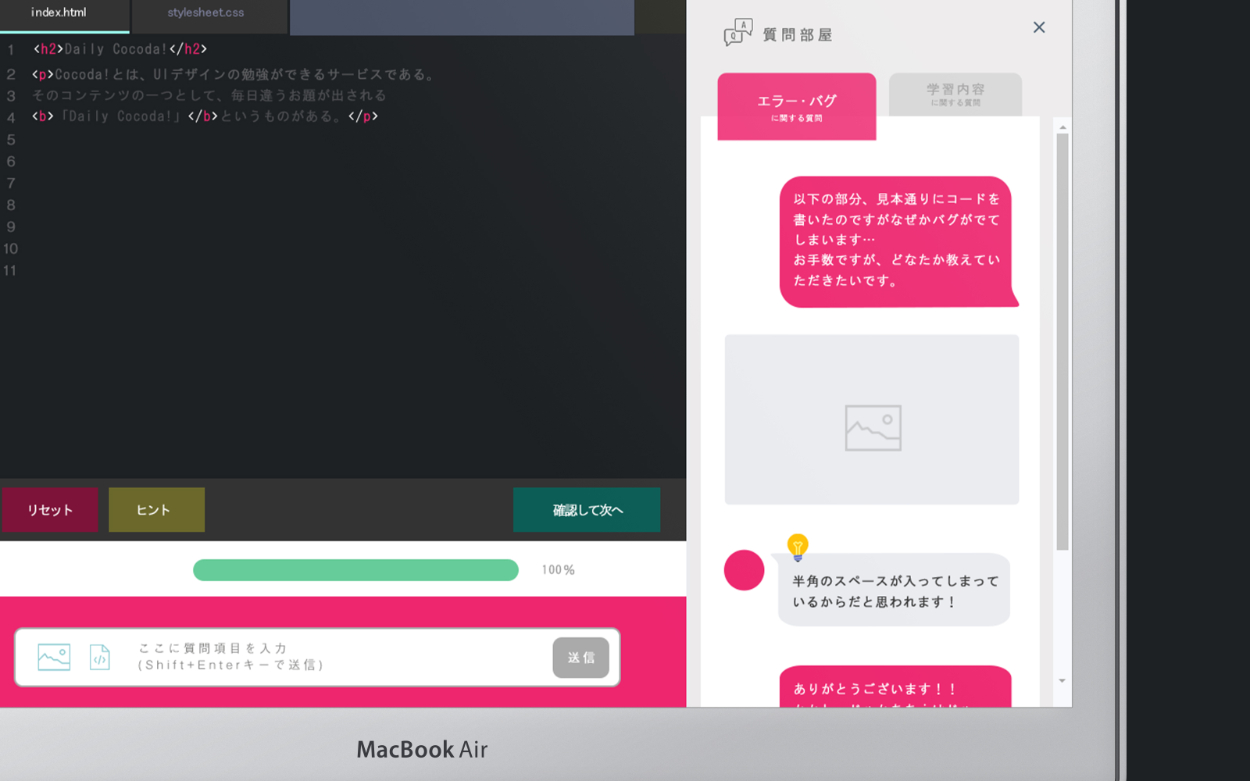
Task: Select the エラー・バグ question tab
Action: pos(796,106)
